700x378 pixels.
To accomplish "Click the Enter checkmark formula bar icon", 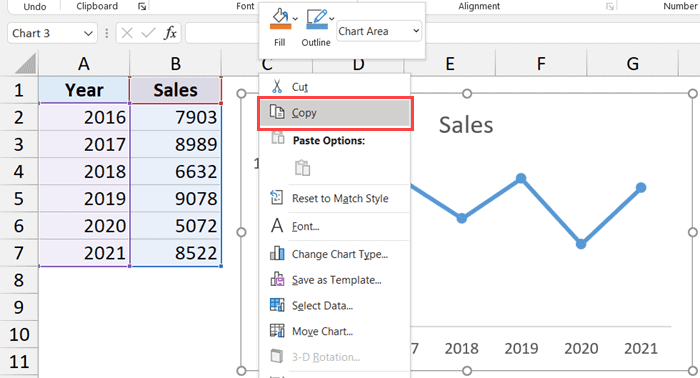I will coord(148,33).
